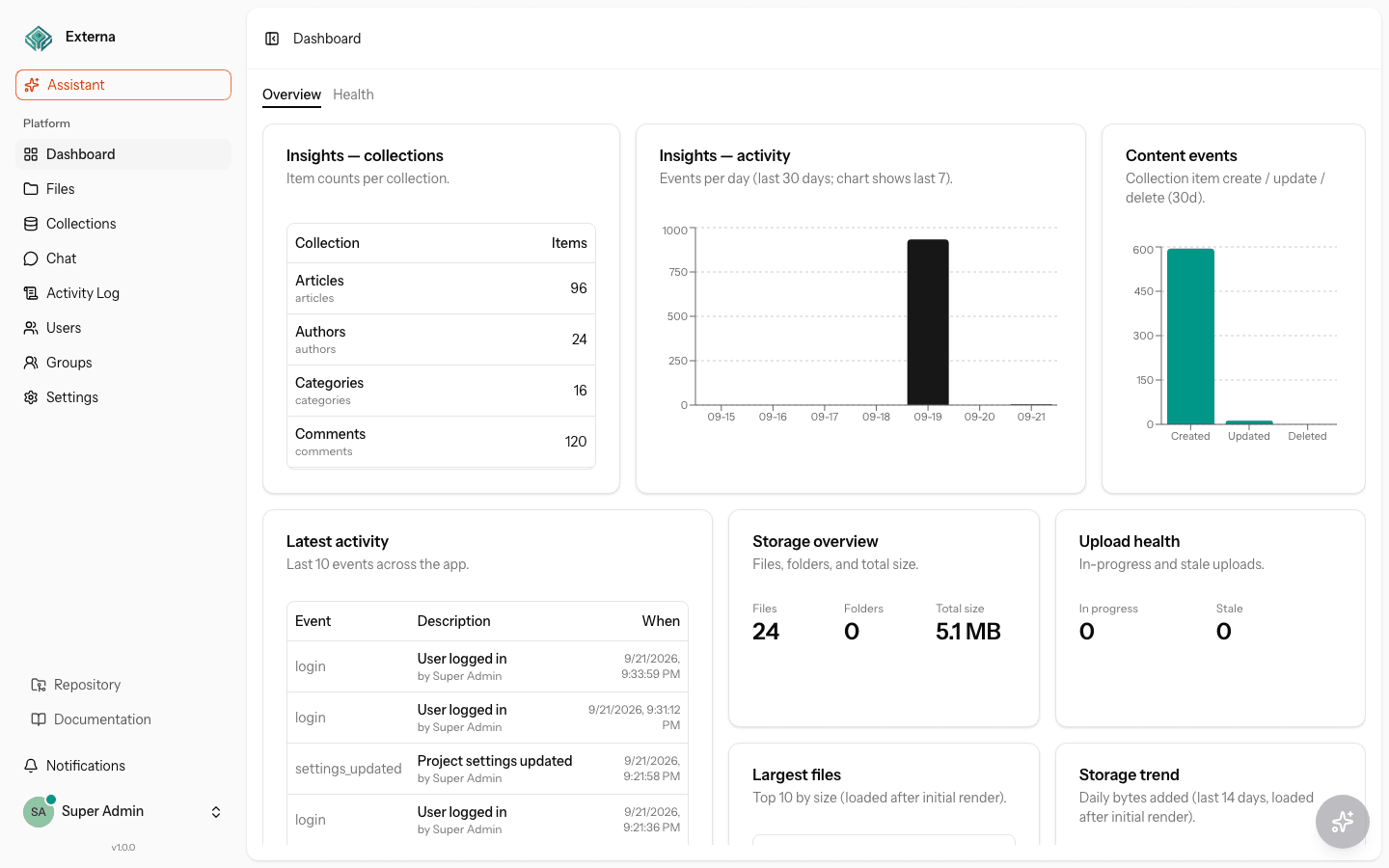Open the Assistant button
Viewport: 1389px width, 868px height.
(x=123, y=85)
